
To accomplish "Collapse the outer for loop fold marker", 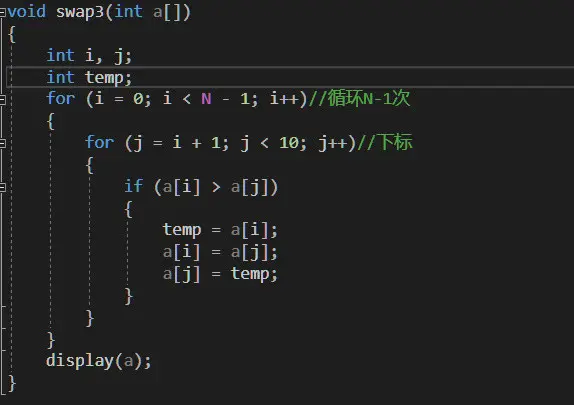I will tap(3, 99).
